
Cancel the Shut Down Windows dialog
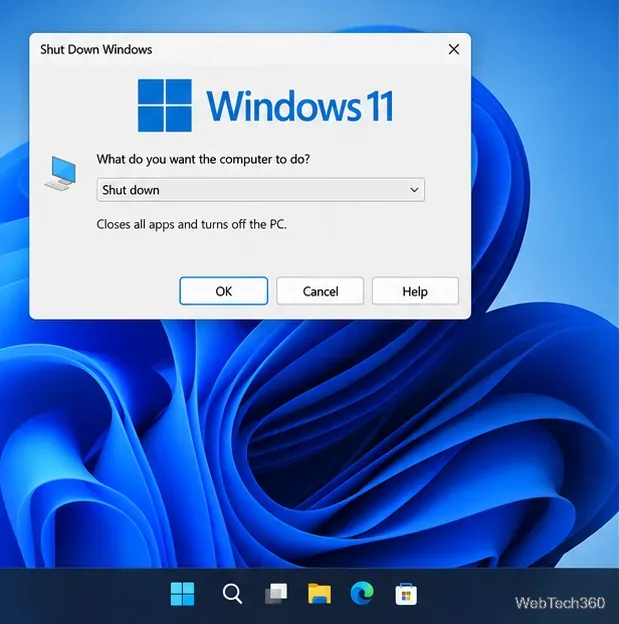point(320,291)
